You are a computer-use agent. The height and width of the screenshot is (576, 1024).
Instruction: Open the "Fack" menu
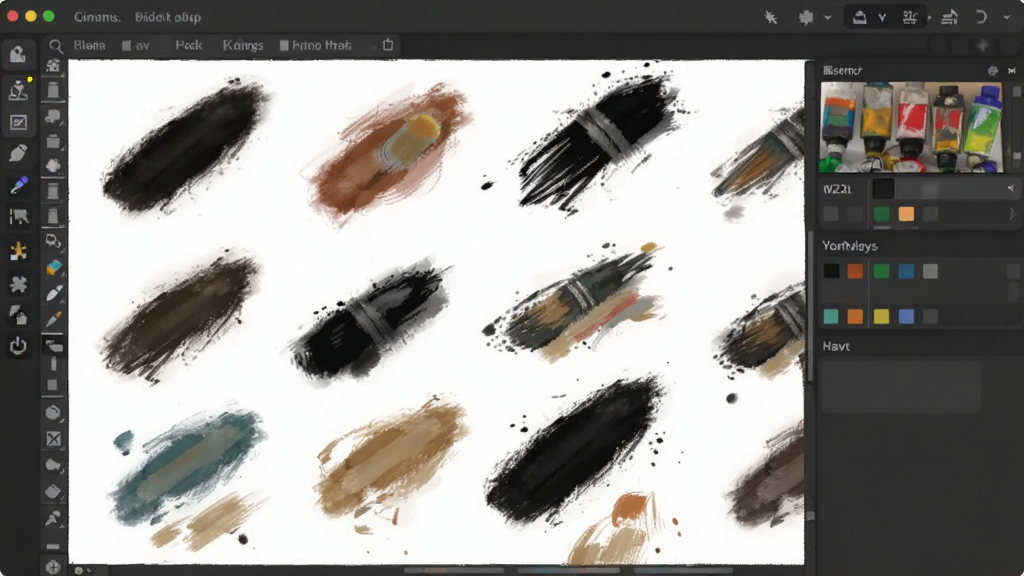tap(189, 46)
